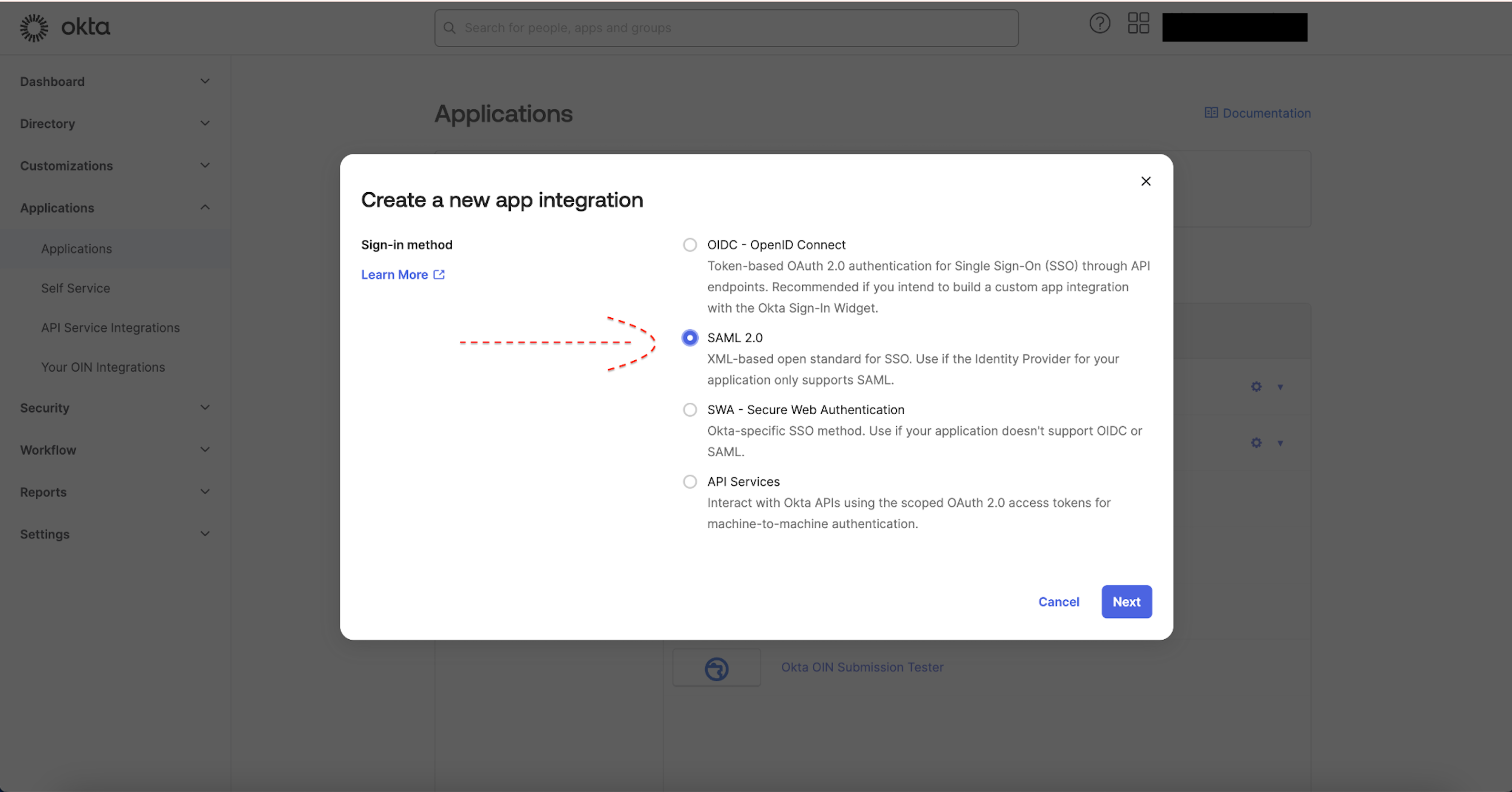Click the Next button
This screenshot has width=1512, height=792.
[x=1127, y=602]
